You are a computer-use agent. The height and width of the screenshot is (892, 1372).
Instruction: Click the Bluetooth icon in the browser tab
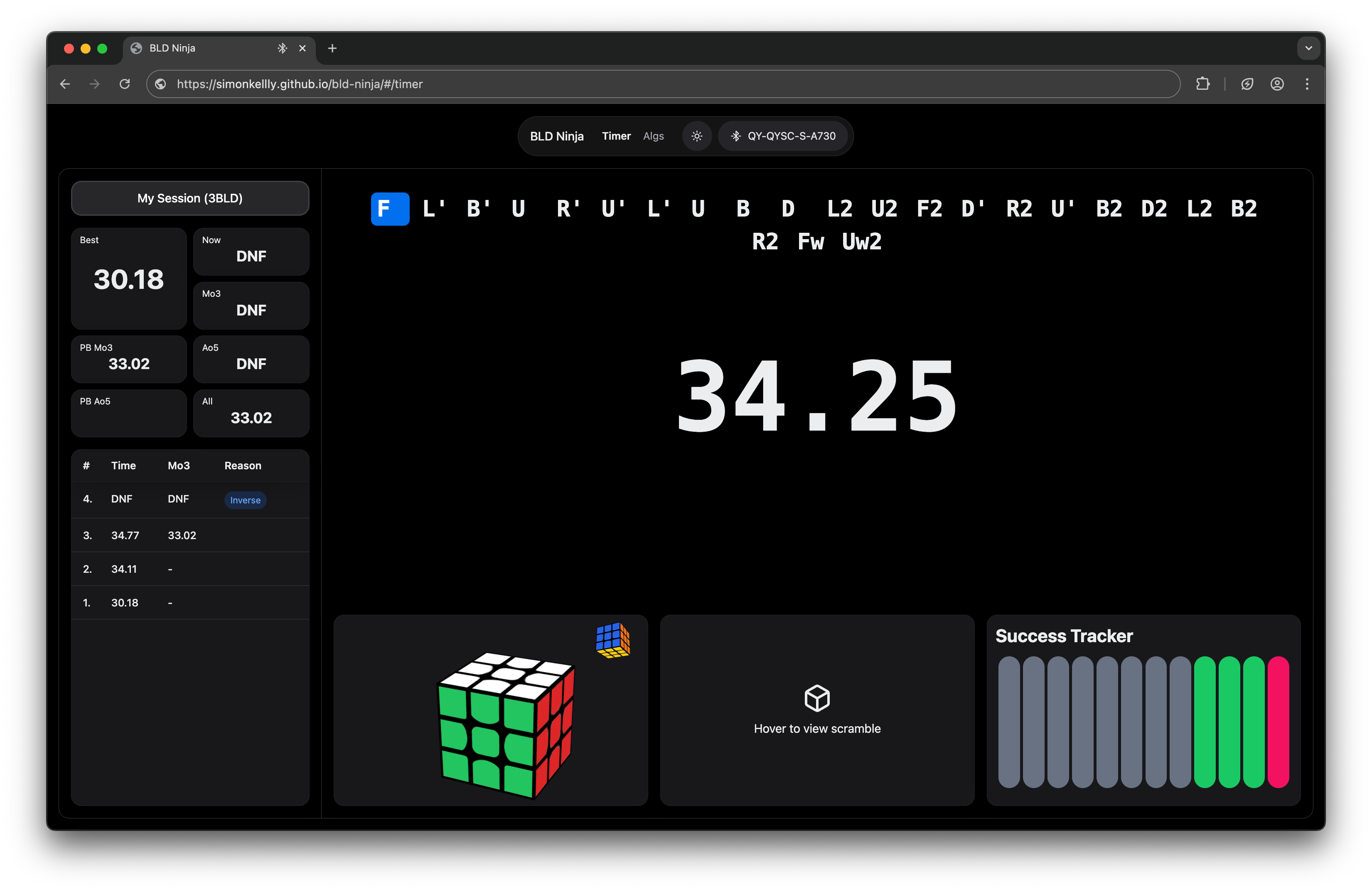click(x=282, y=49)
